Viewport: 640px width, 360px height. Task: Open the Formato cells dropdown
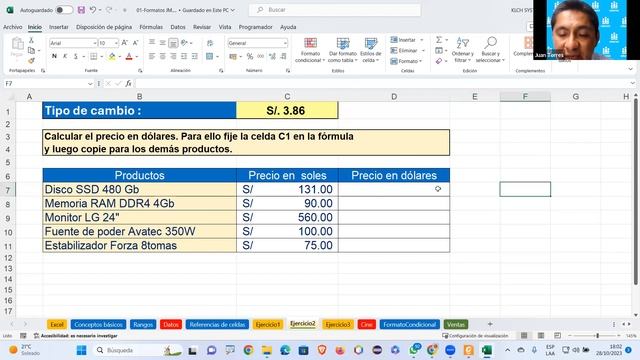pyautogui.click(x=406, y=61)
